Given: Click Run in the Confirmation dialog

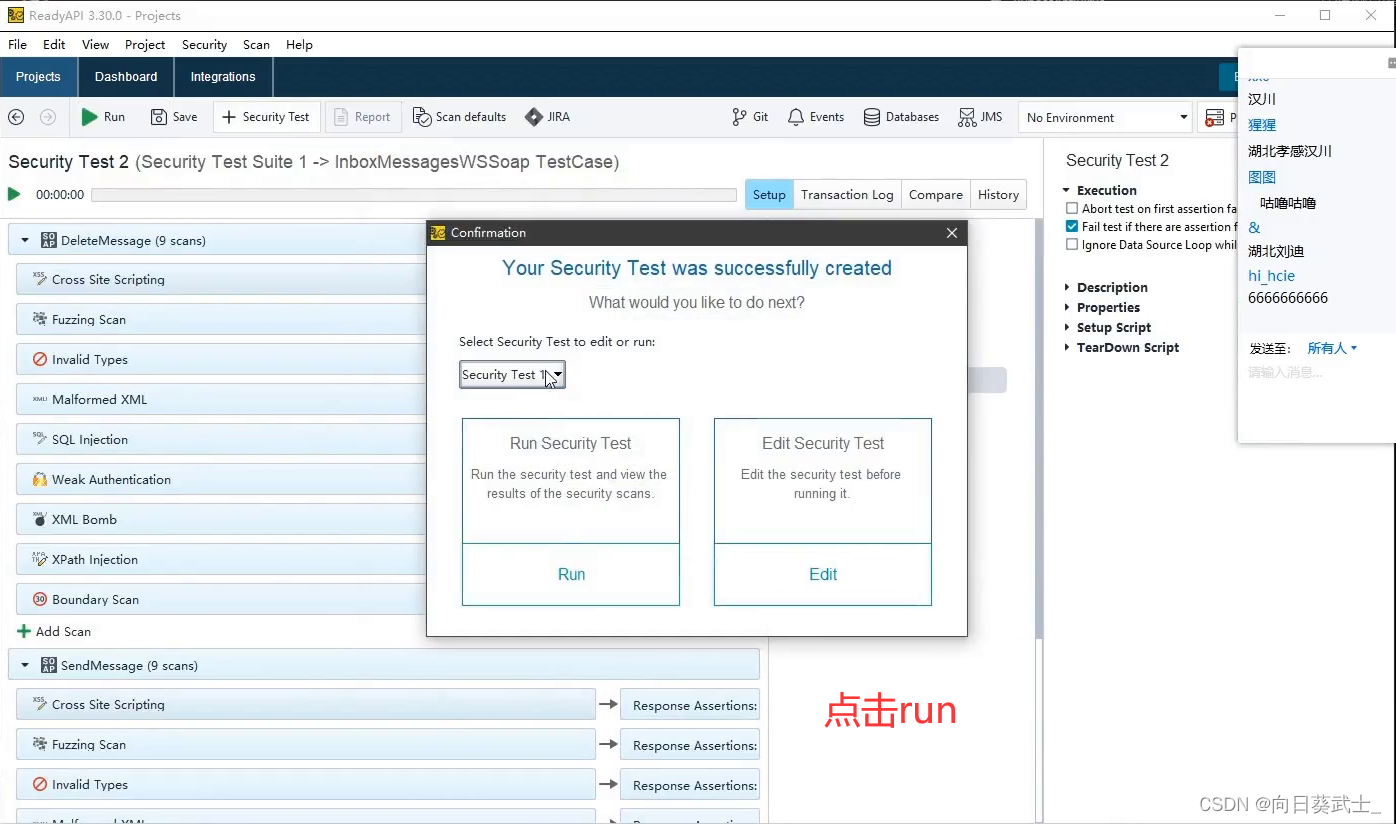Looking at the screenshot, I should 571,575.
